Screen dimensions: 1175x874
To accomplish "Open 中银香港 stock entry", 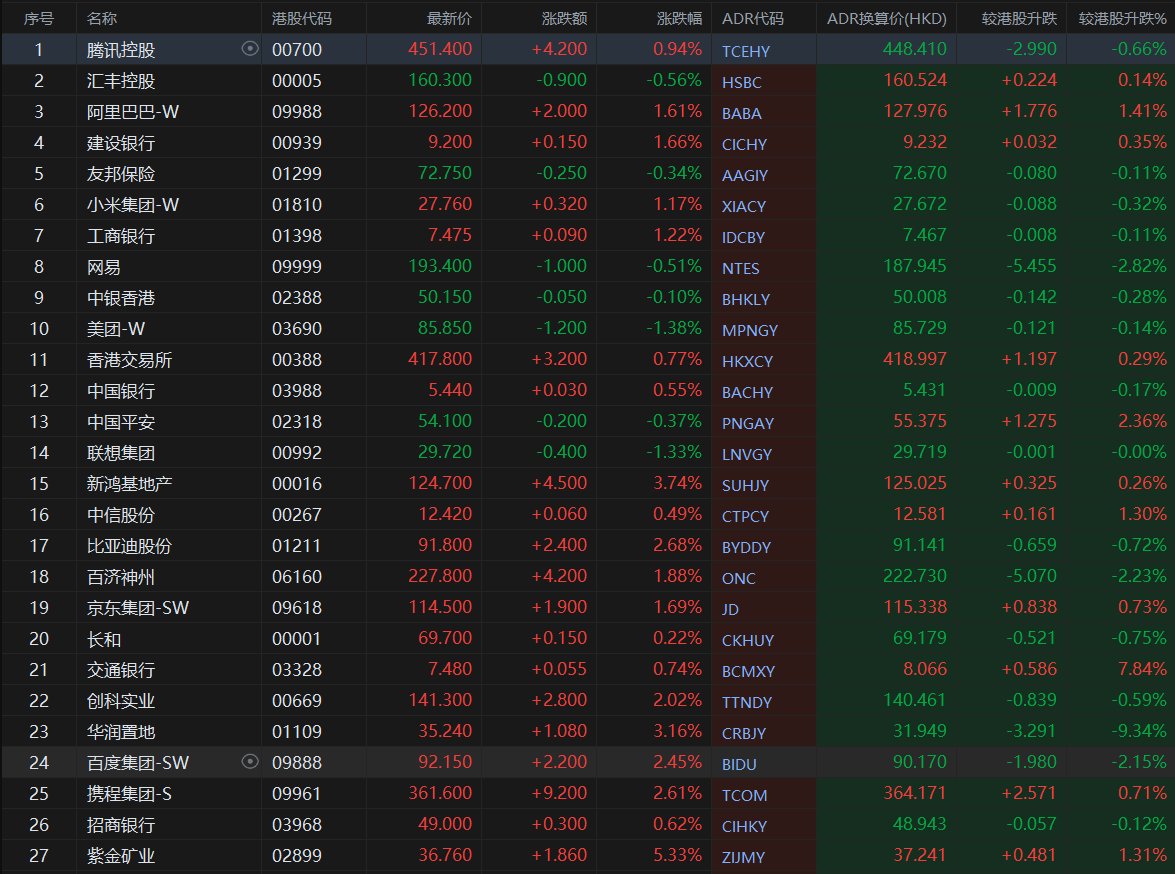I will point(121,298).
